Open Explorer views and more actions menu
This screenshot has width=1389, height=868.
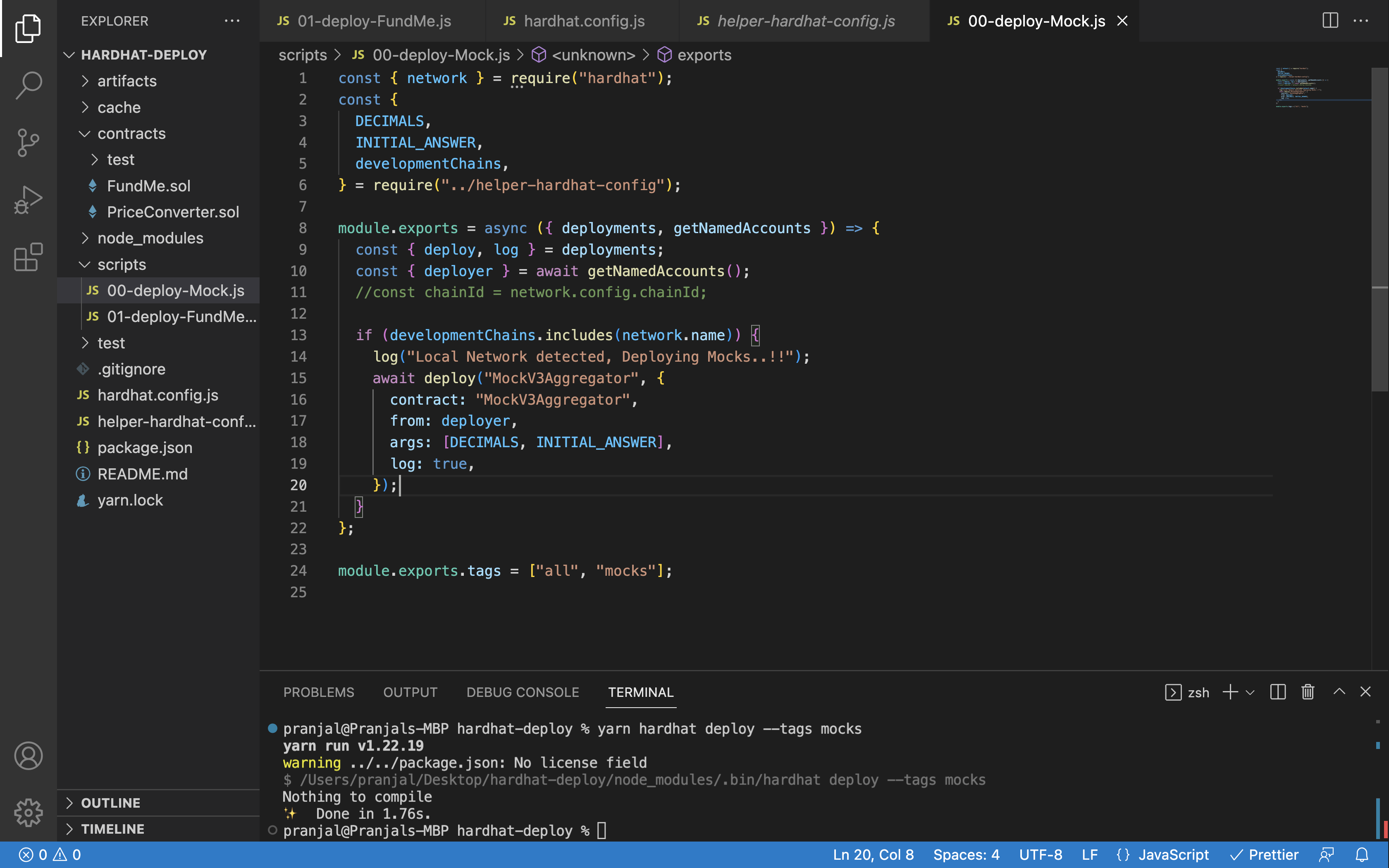[x=232, y=21]
